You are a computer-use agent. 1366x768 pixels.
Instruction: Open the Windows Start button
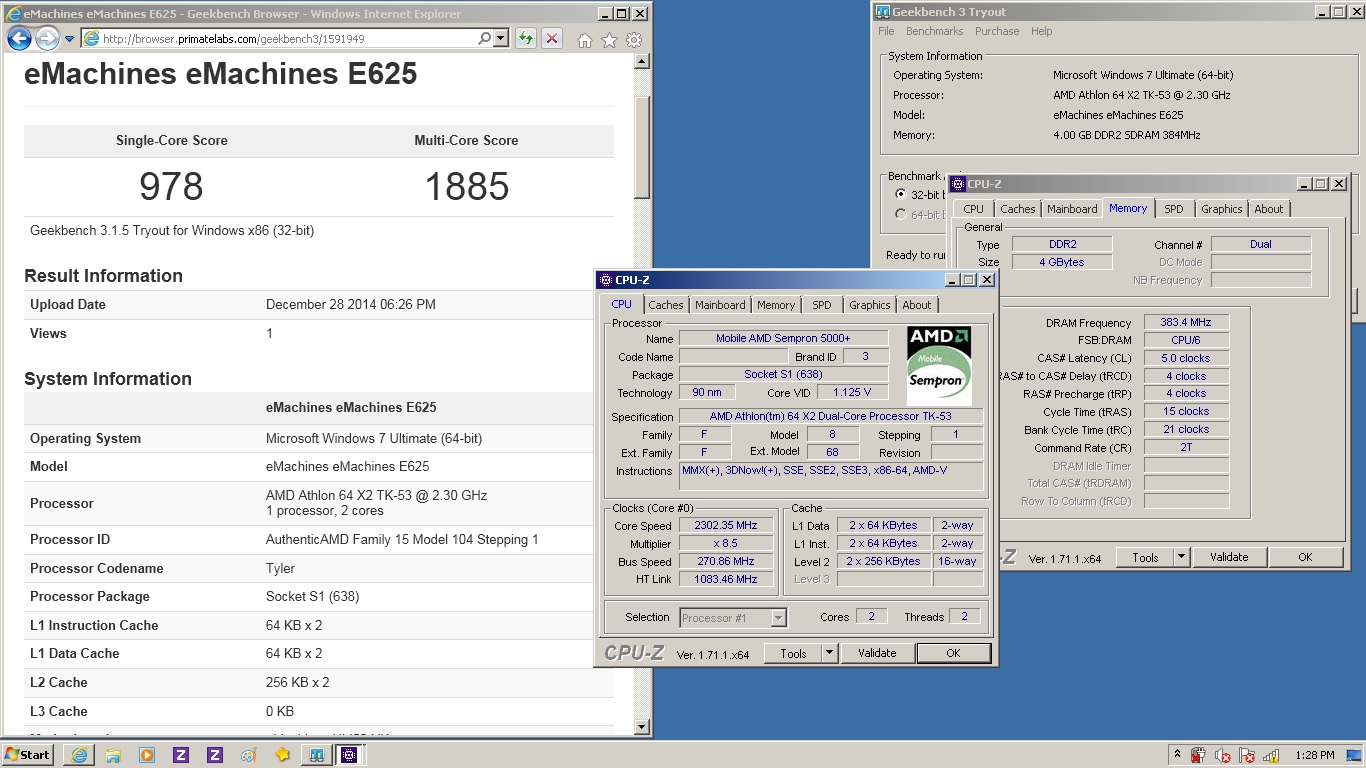click(x=28, y=755)
